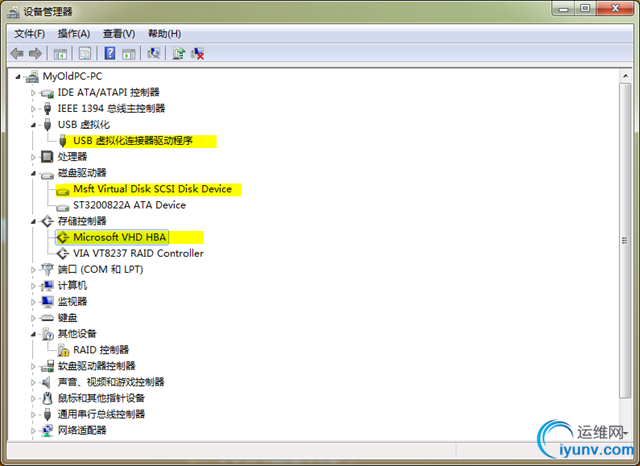Click the 网络适配器 network adapter icon
Screen dimensions: 640x466
pos(47,430)
